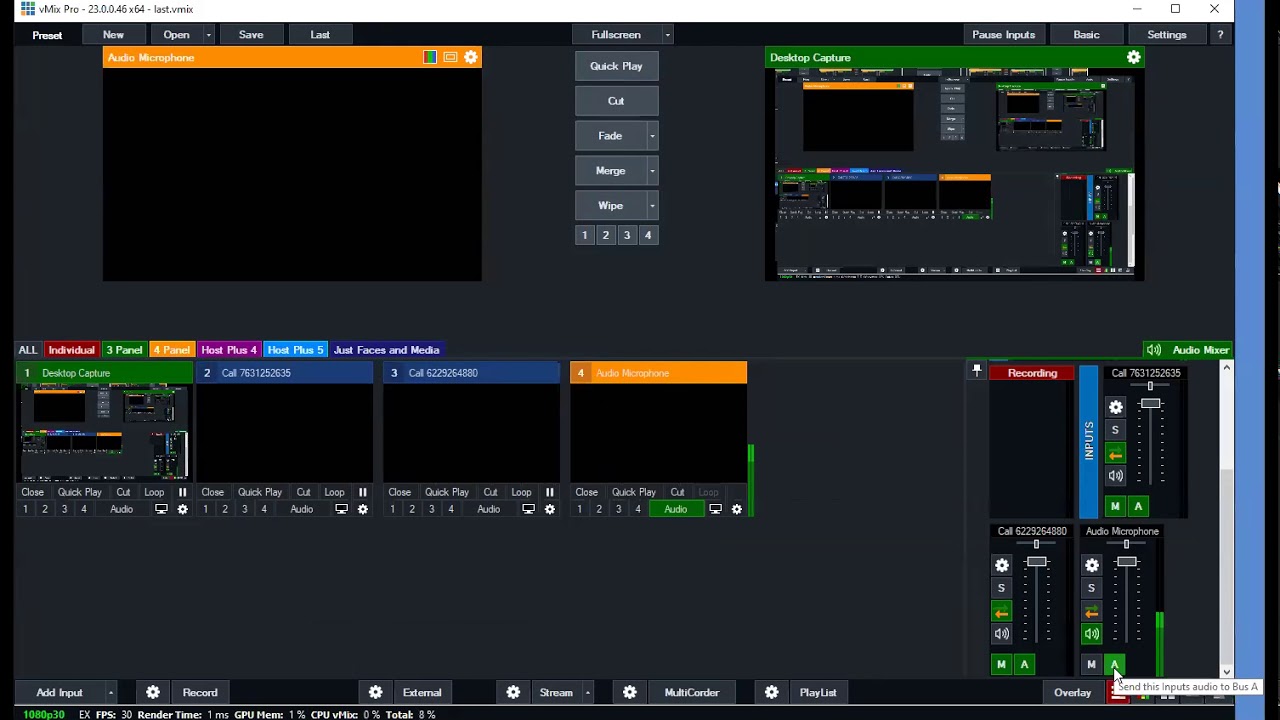Click the Add Input settings gear icon
1280x720 pixels.
(x=153, y=692)
